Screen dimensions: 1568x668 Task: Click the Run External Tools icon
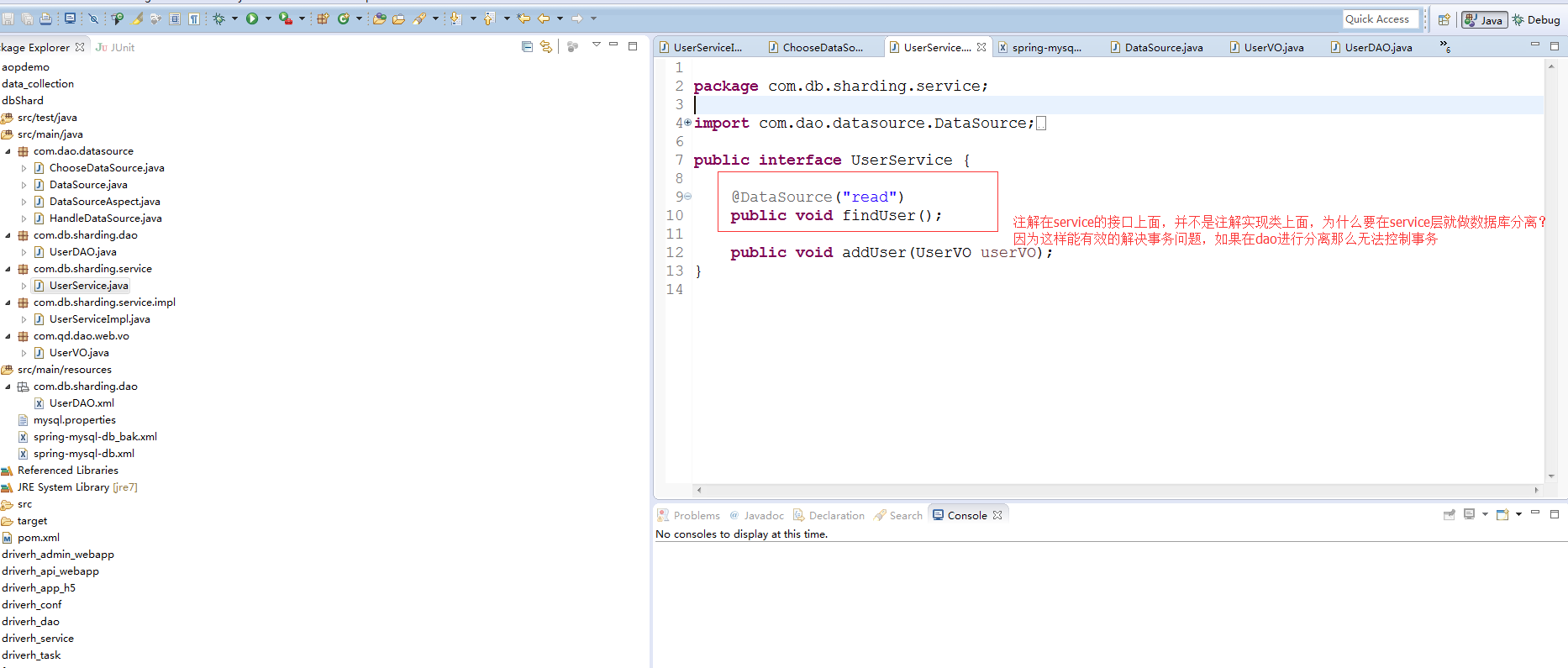point(286,18)
